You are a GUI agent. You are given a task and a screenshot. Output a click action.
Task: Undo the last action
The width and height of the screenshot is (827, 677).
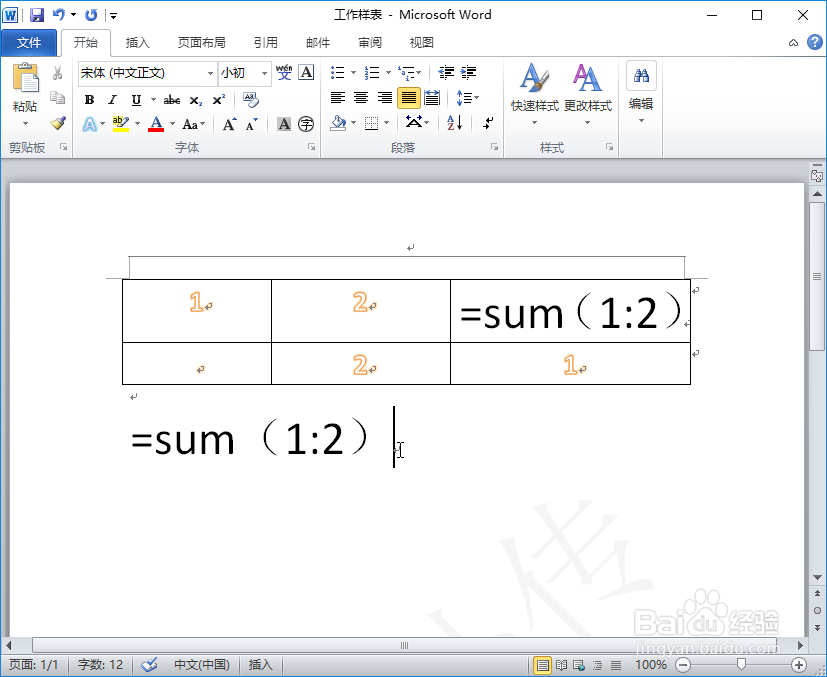[x=59, y=15]
